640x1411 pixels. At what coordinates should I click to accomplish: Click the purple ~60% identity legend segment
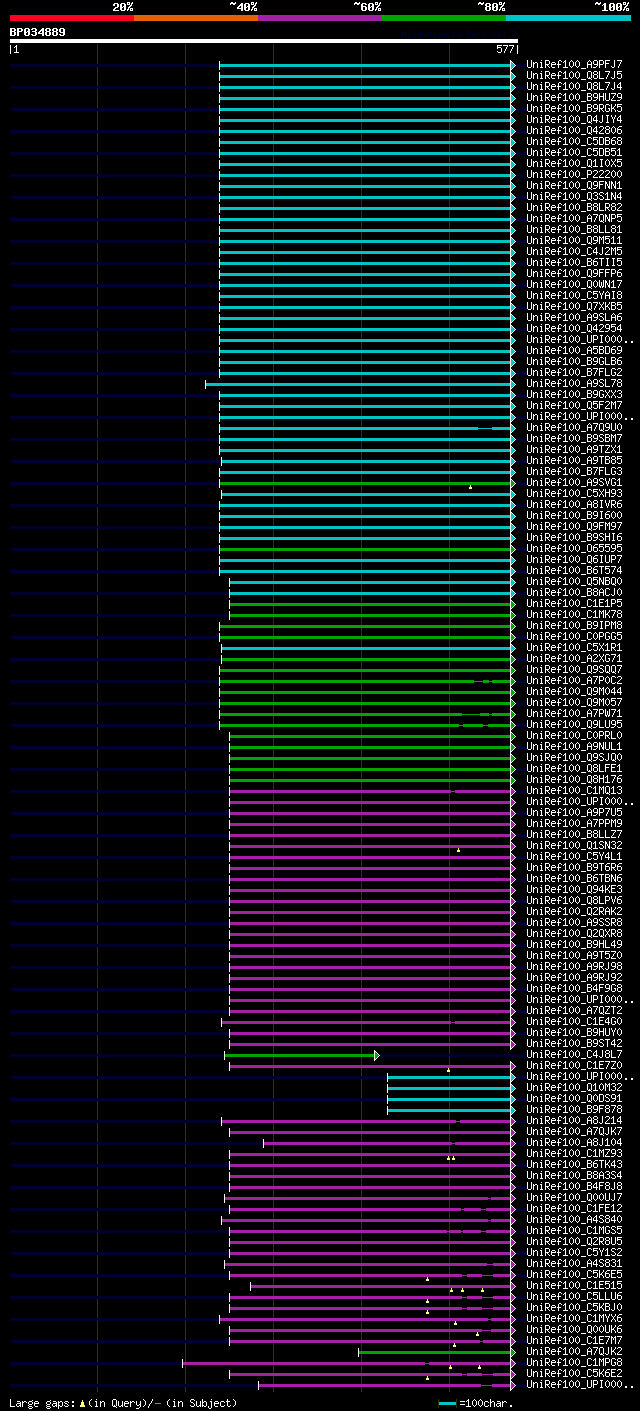pos(319,18)
